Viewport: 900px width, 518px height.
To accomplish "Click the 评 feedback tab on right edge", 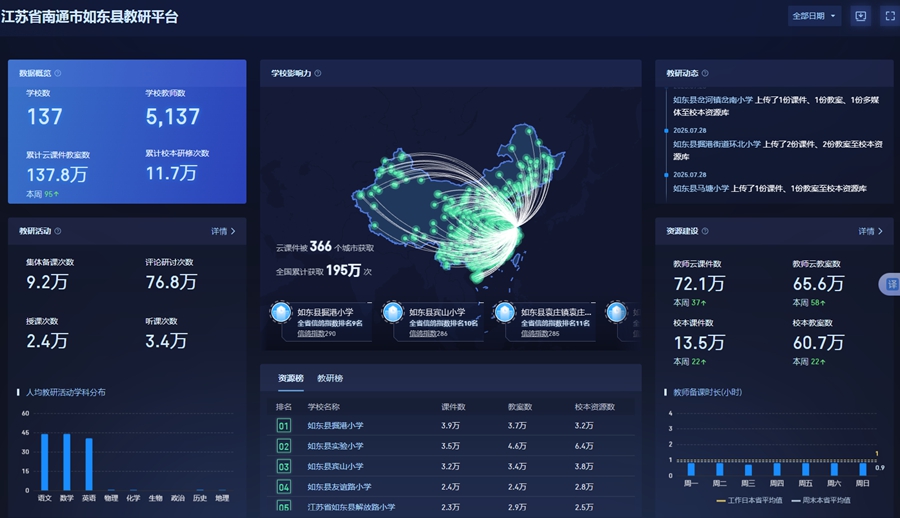I will coord(892,284).
